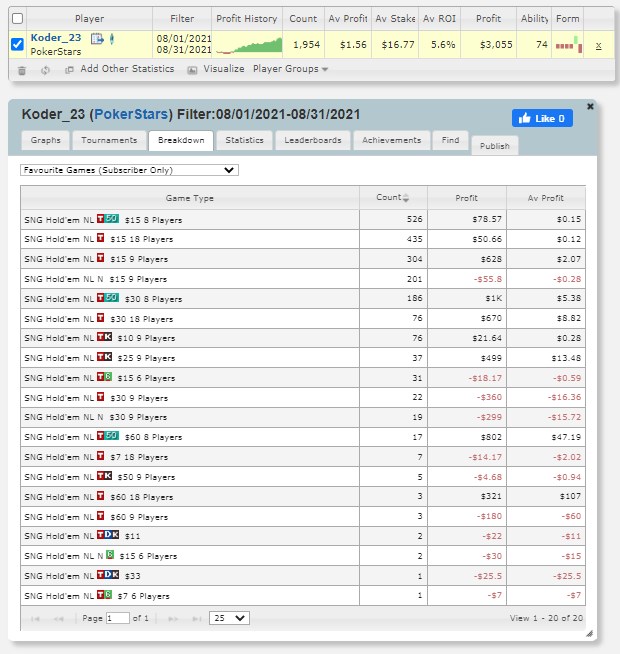Click the last page pager icon

click(197, 619)
